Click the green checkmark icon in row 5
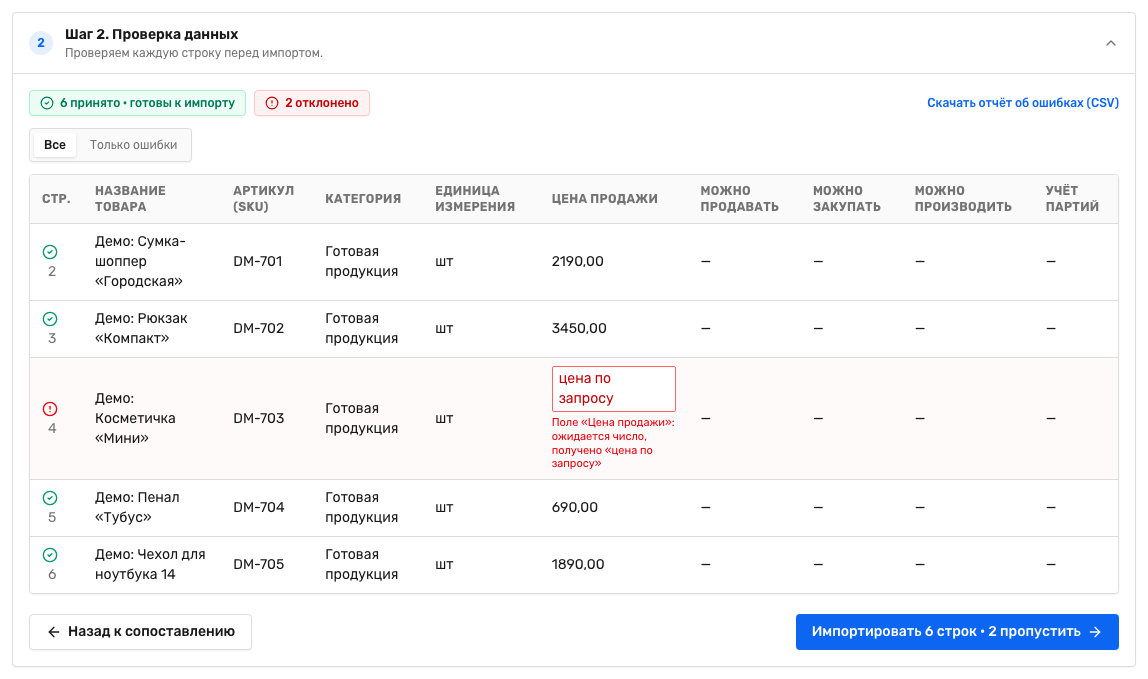The image size is (1148, 679). coord(50,498)
